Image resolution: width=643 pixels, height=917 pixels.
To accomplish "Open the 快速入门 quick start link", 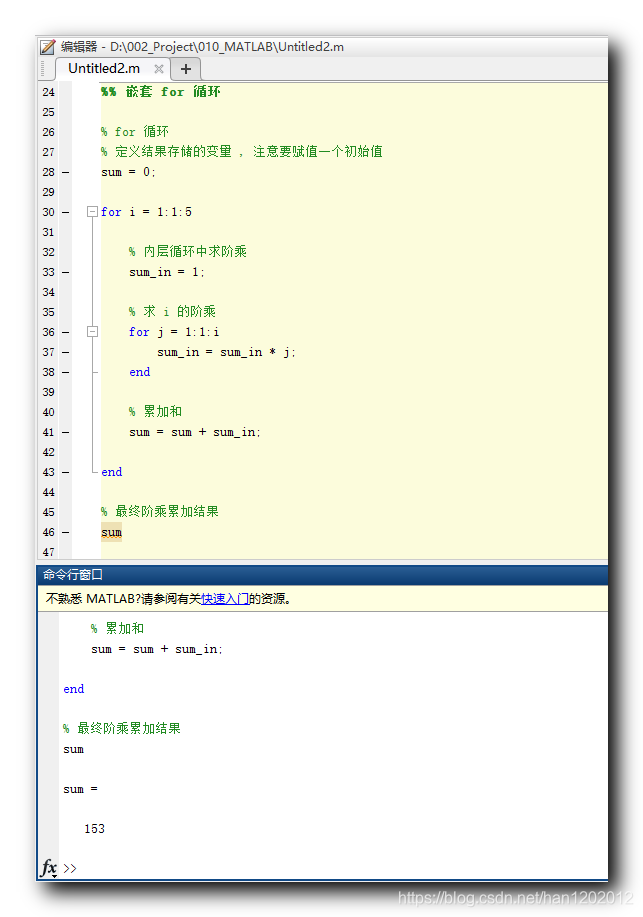I will click(225, 599).
